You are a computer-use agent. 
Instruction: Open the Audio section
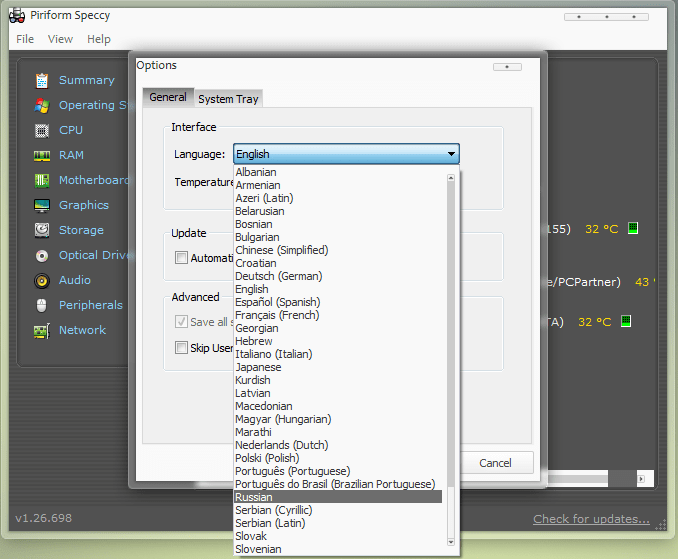click(x=75, y=280)
